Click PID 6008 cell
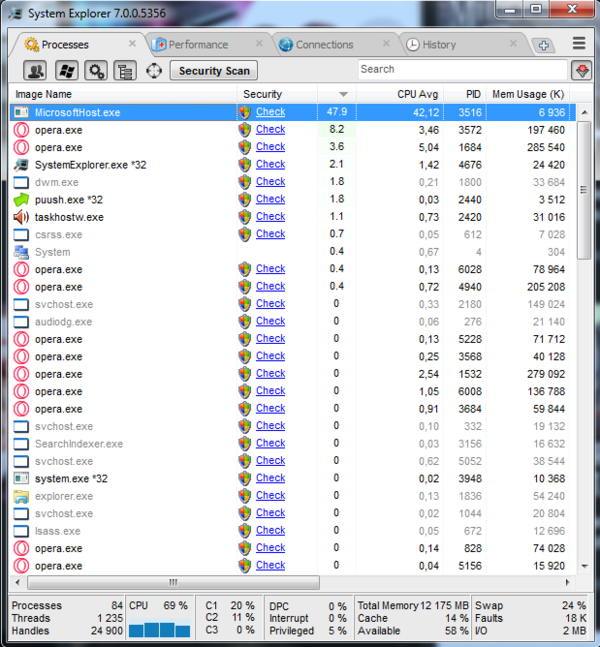 (470, 391)
